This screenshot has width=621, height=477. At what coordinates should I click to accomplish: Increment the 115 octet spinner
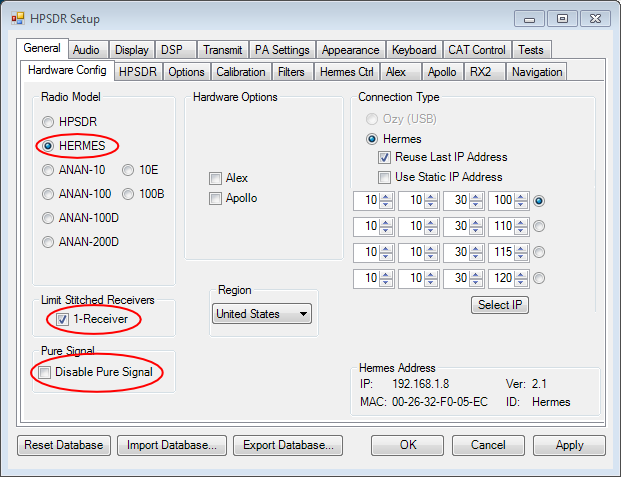[x=521, y=248]
